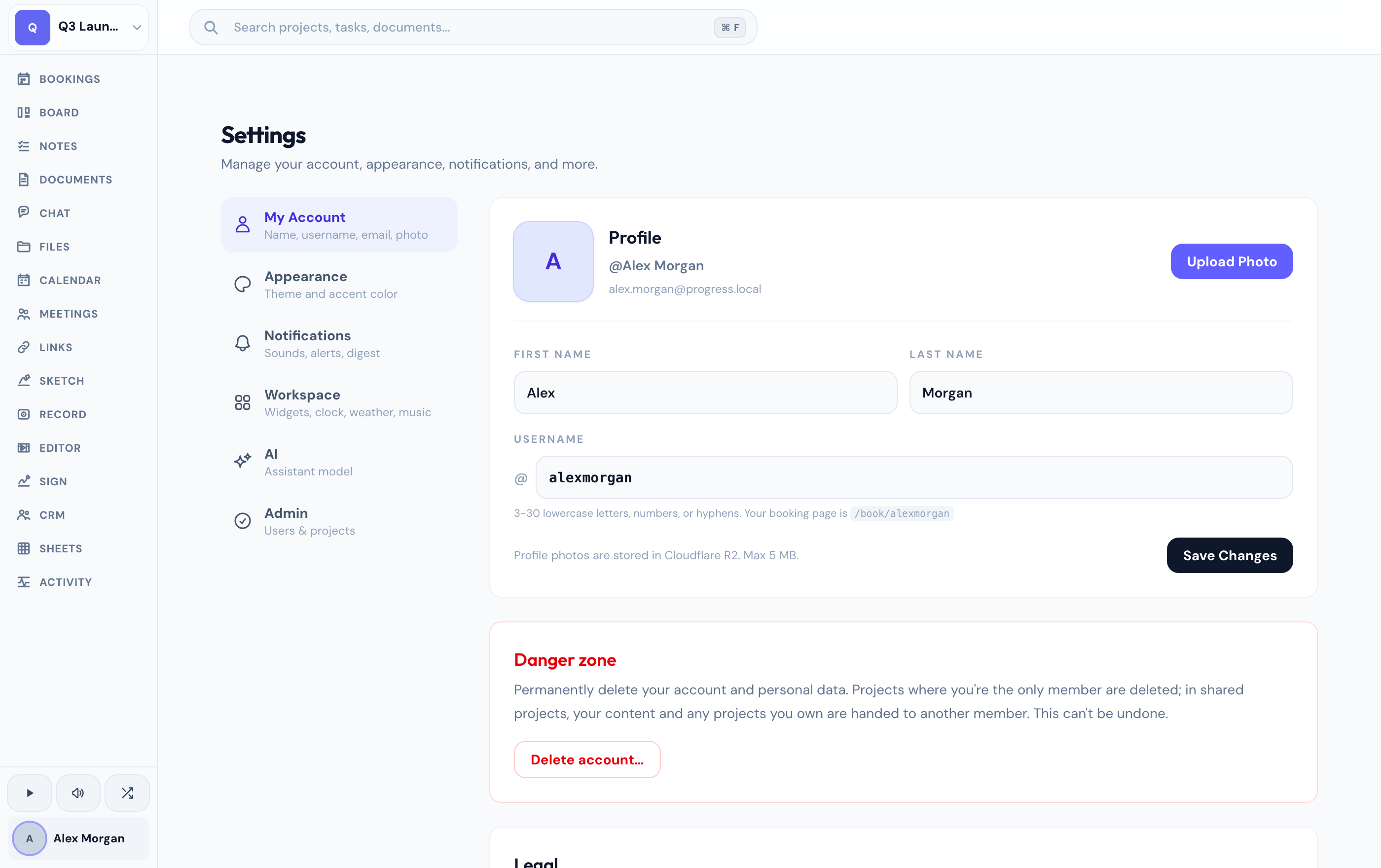Click the Cloudflare R2 photo storage note
This screenshot has width=1381, height=868.
[656, 555]
